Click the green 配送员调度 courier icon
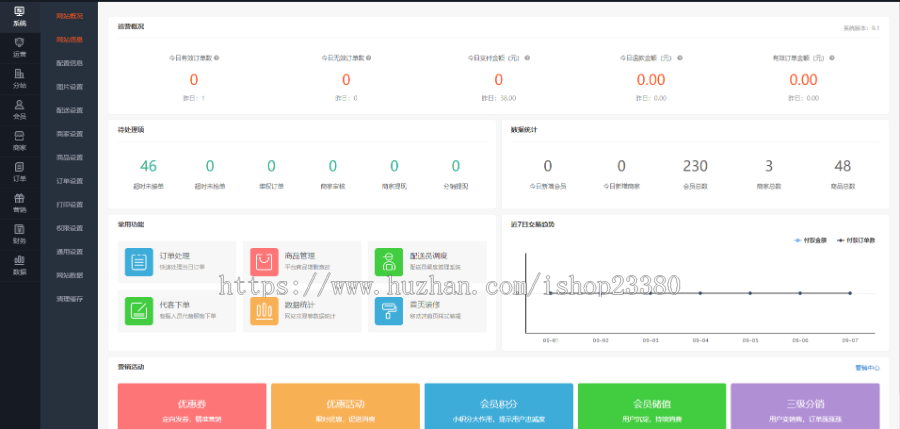 (389, 262)
